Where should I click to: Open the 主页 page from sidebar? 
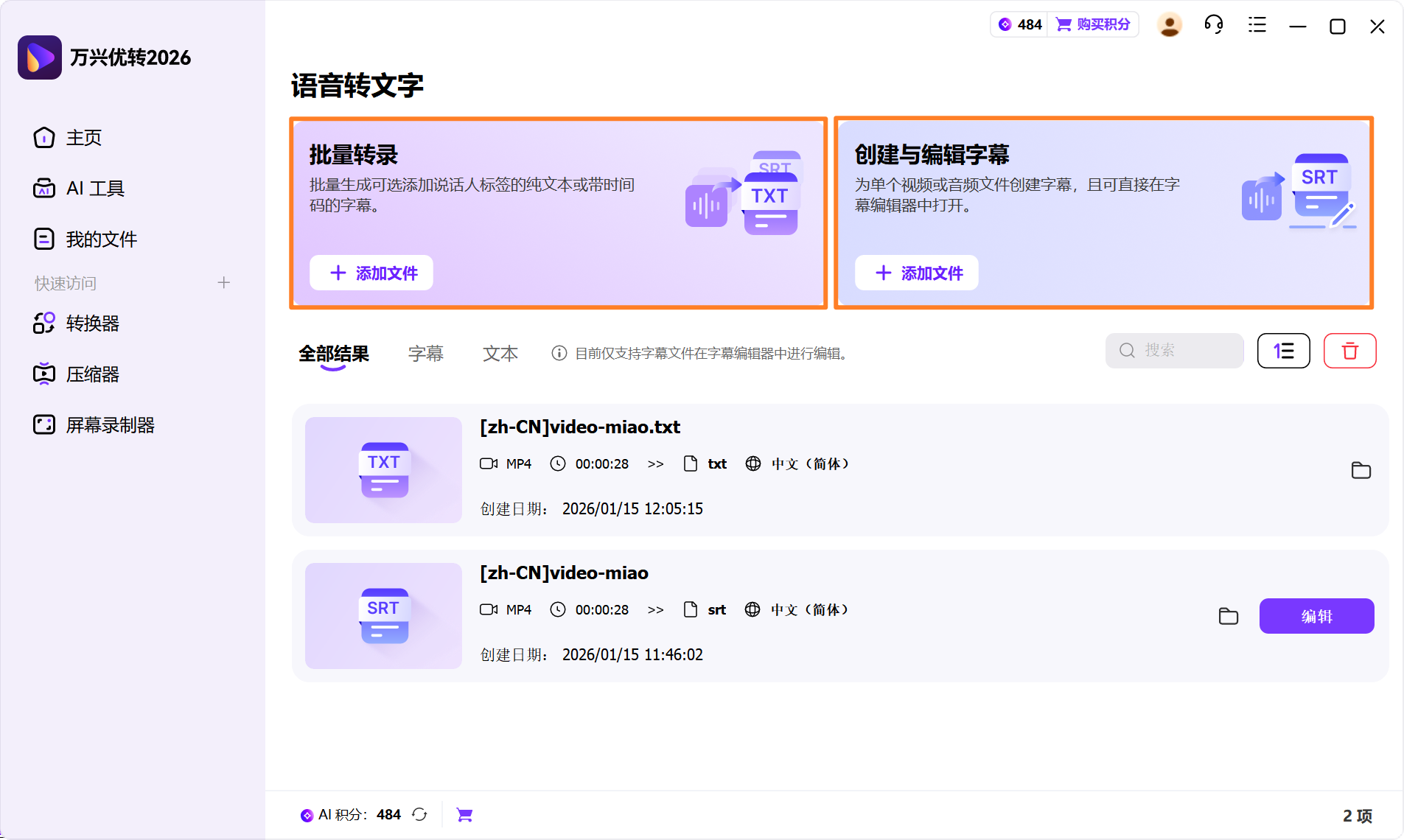(x=83, y=138)
